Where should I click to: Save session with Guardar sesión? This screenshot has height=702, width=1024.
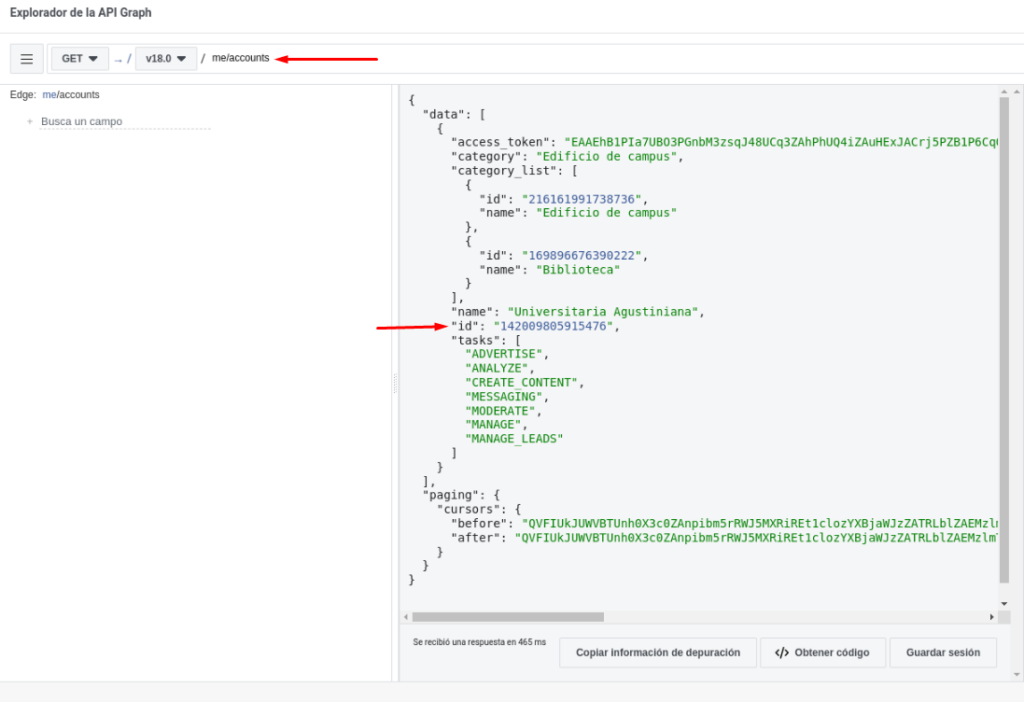tap(942, 653)
